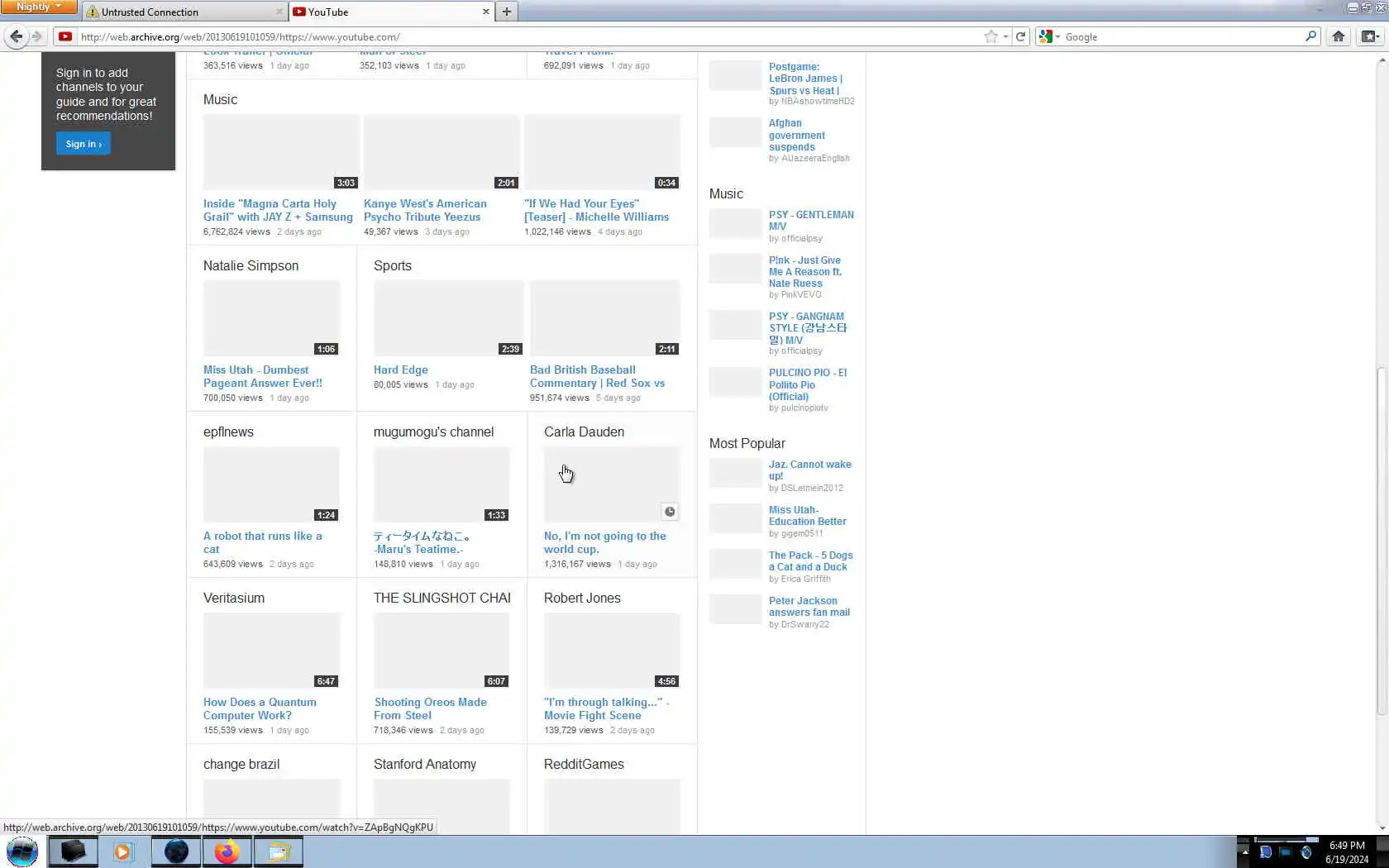
Task: Click the 2:11 Bad British Baseball thumbnail
Action: [604, 318]
